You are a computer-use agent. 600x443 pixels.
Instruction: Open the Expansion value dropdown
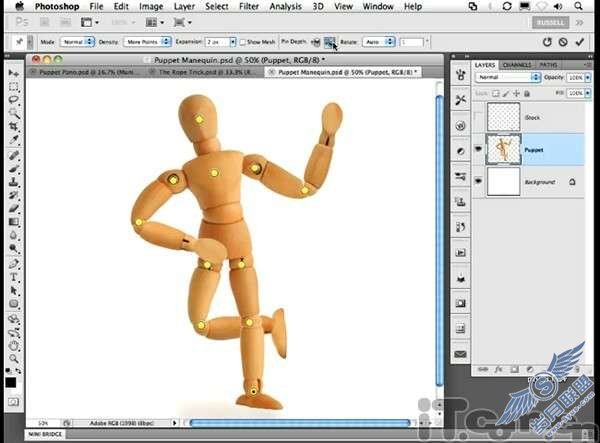coord(233,42)
